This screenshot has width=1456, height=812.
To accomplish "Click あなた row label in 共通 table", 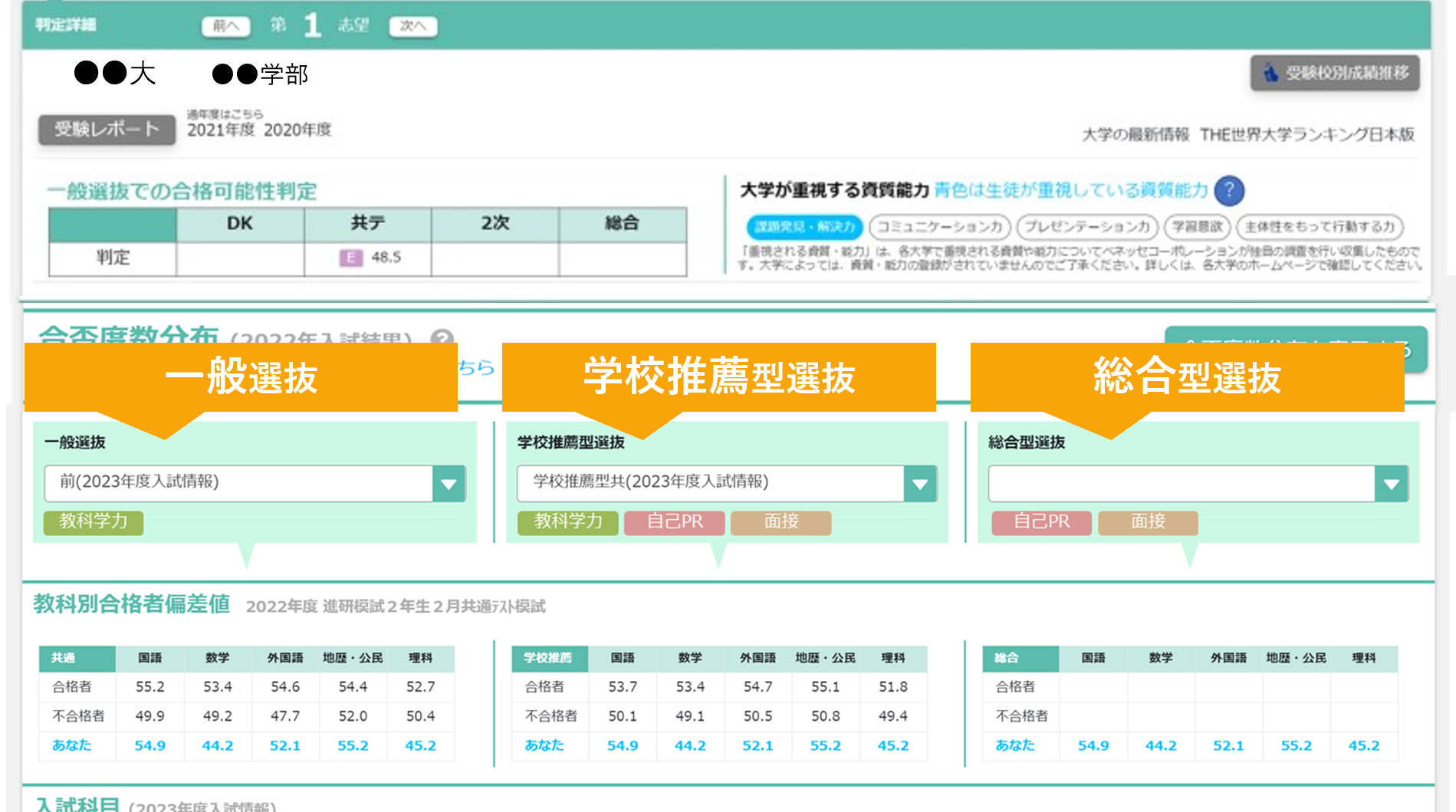I will pos(71,745).
